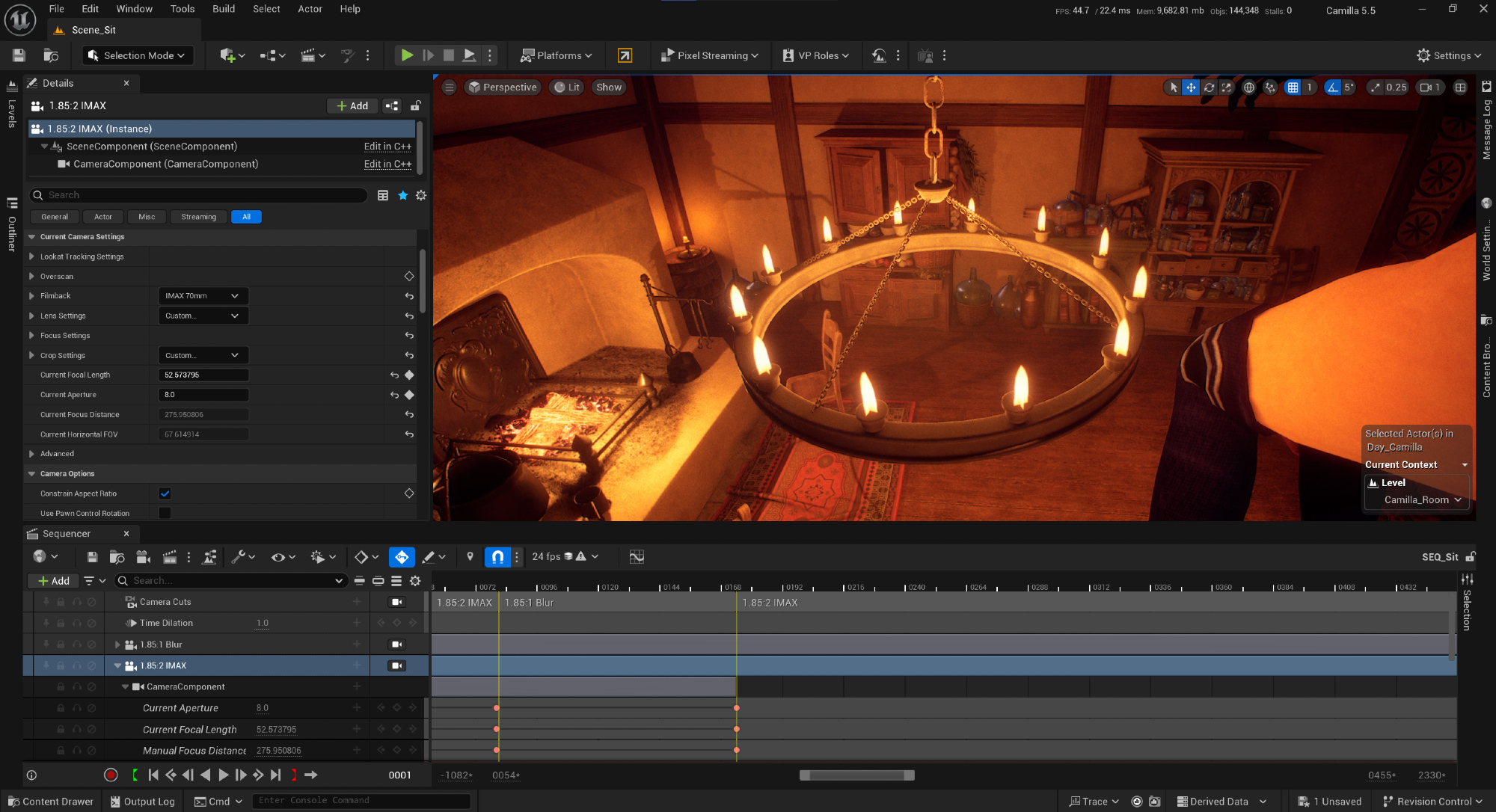Image resolution: width=1496 pixels, height=812 pixels.
Task: Toggle camera lock on 1.85:1 Blur track
Action: tap(396, 645)
